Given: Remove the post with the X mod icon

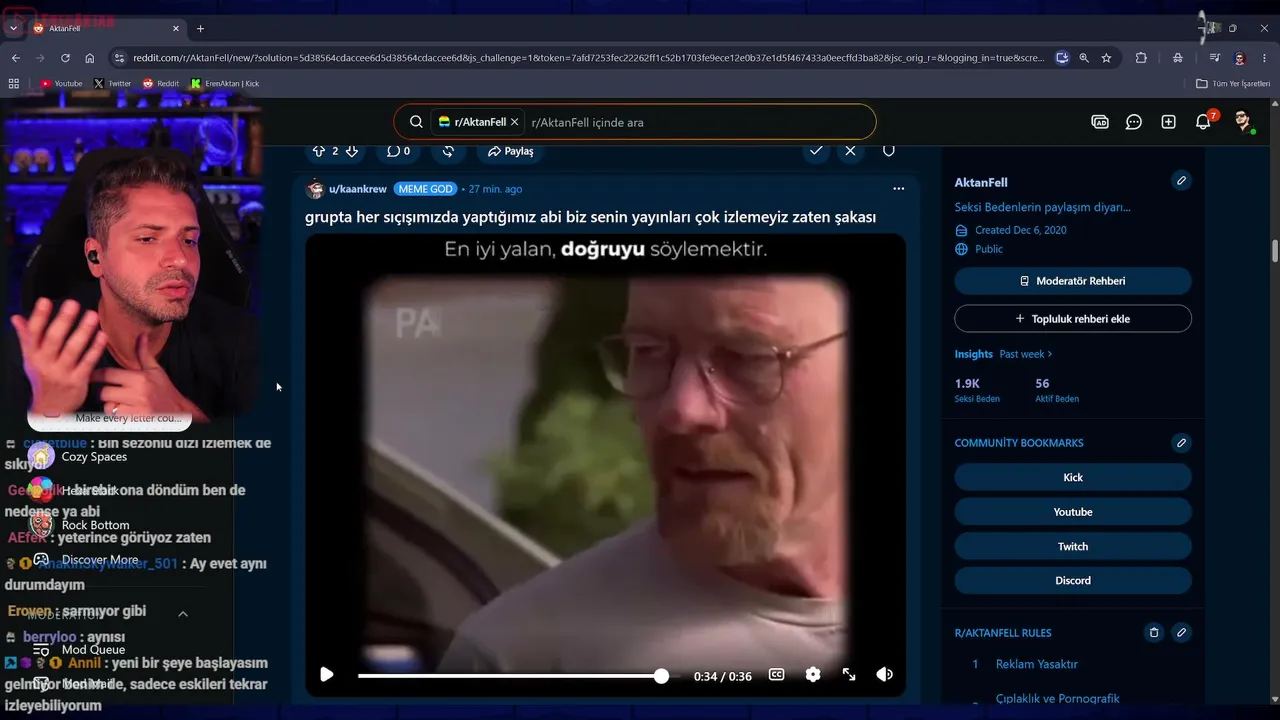Looking at the screenshot, I should coord(850,151).
